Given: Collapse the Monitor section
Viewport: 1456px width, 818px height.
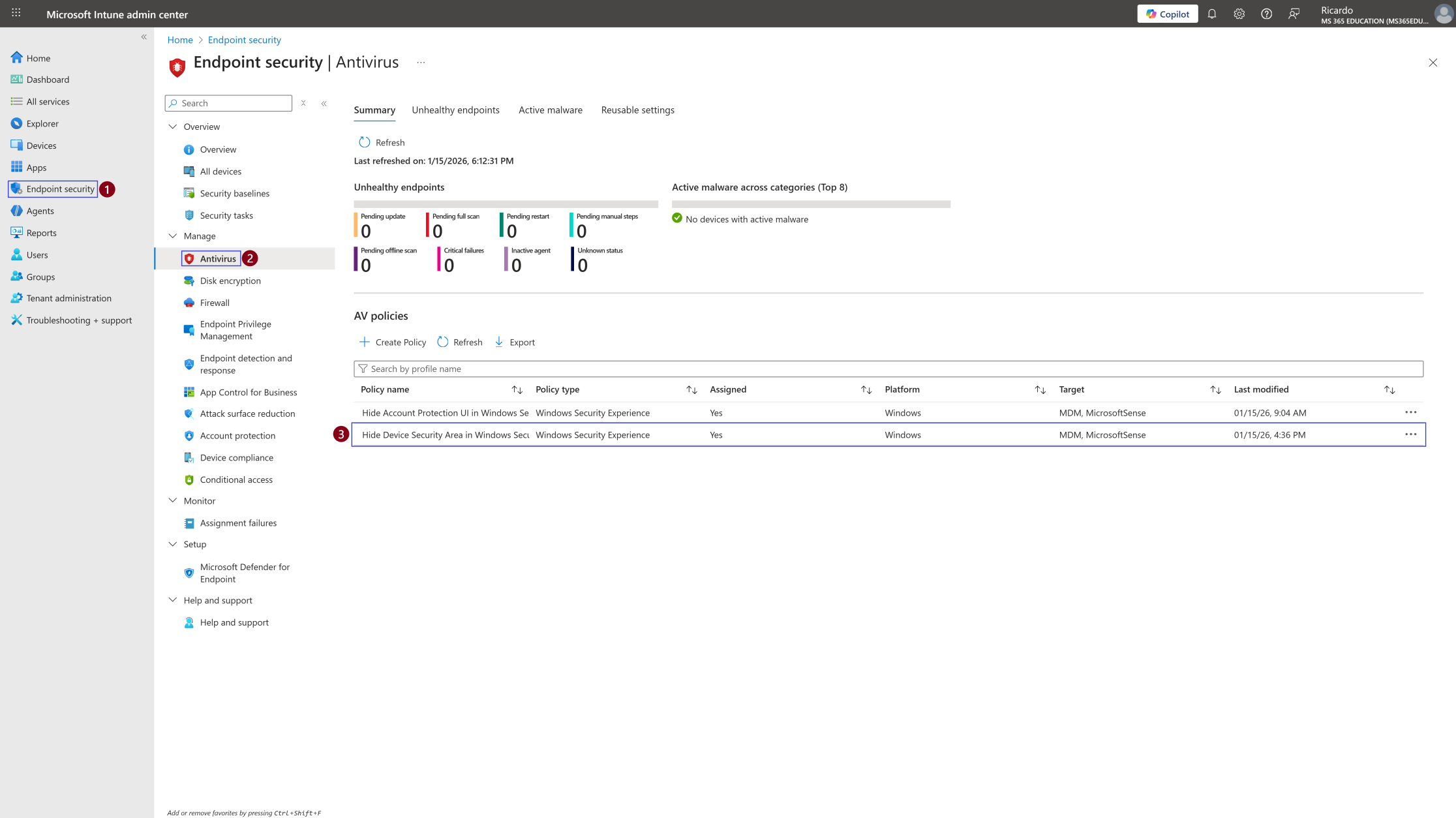Looking at the screenshot, I should coord(173,501).
